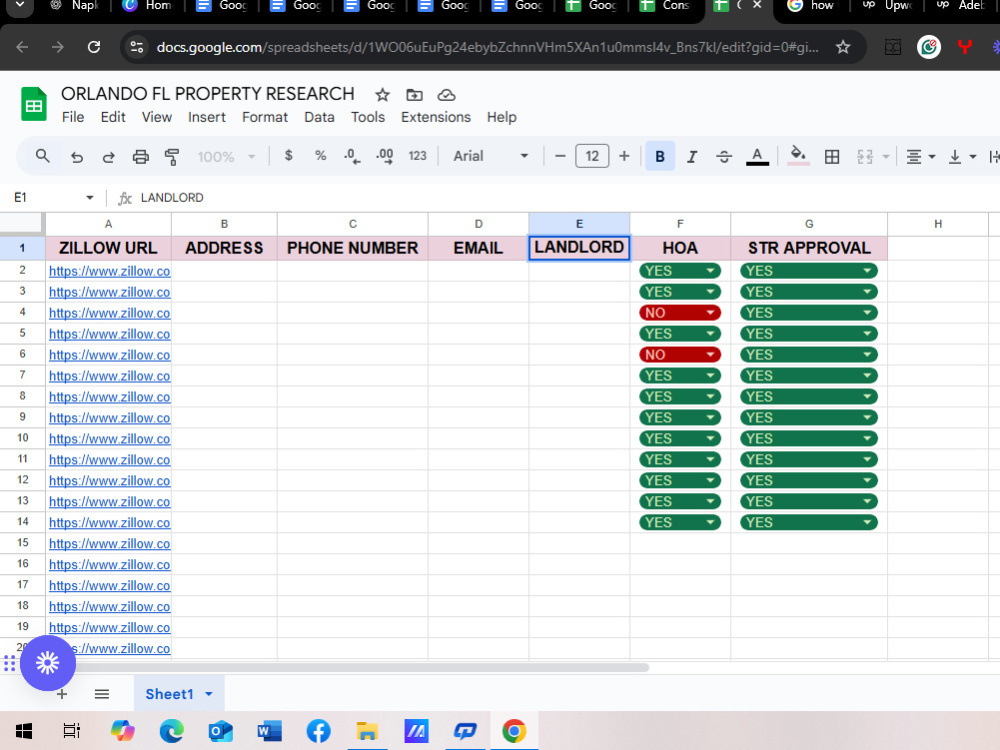The image size is (1000, 750).
Task: Select column H header
Action: (x=938, y=224)
